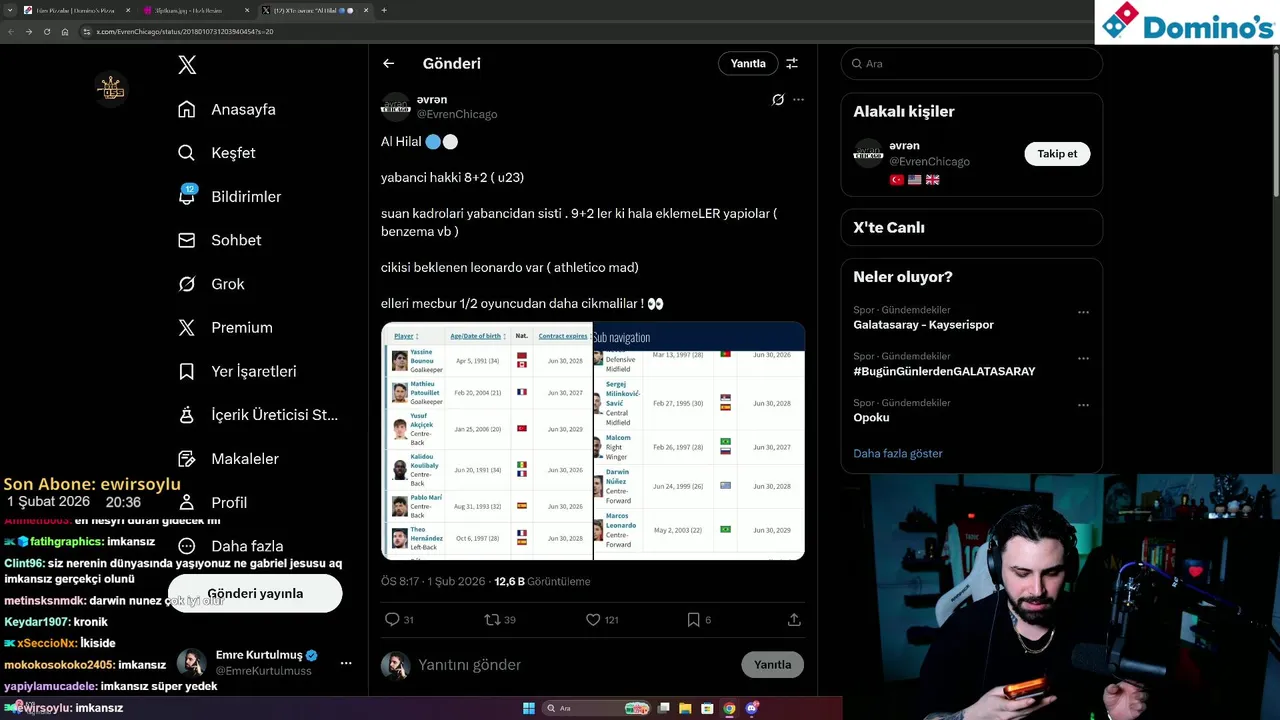Click Gönderi yayınla button

[x=255, y=593]
